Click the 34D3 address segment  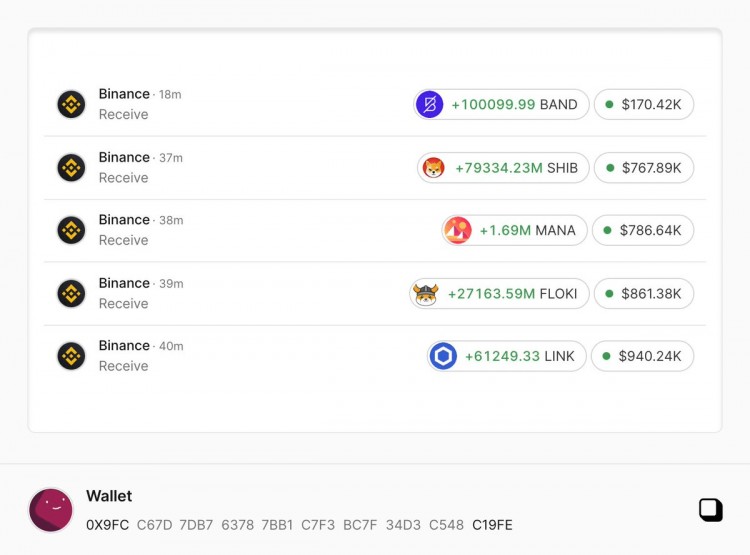coord(403,525)
